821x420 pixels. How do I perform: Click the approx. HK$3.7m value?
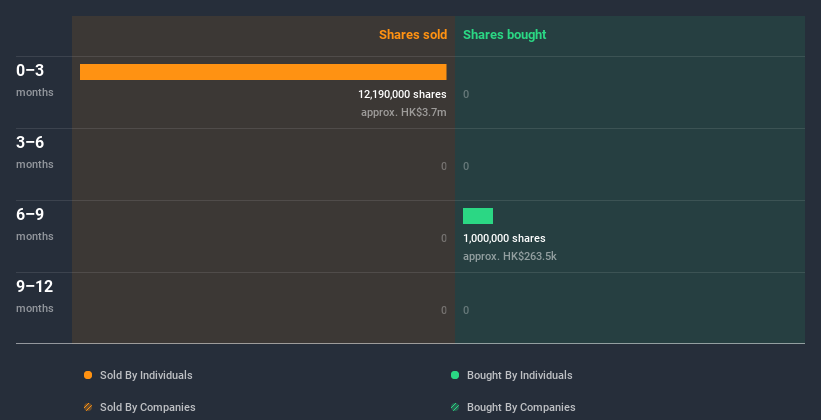pos(404,112)
